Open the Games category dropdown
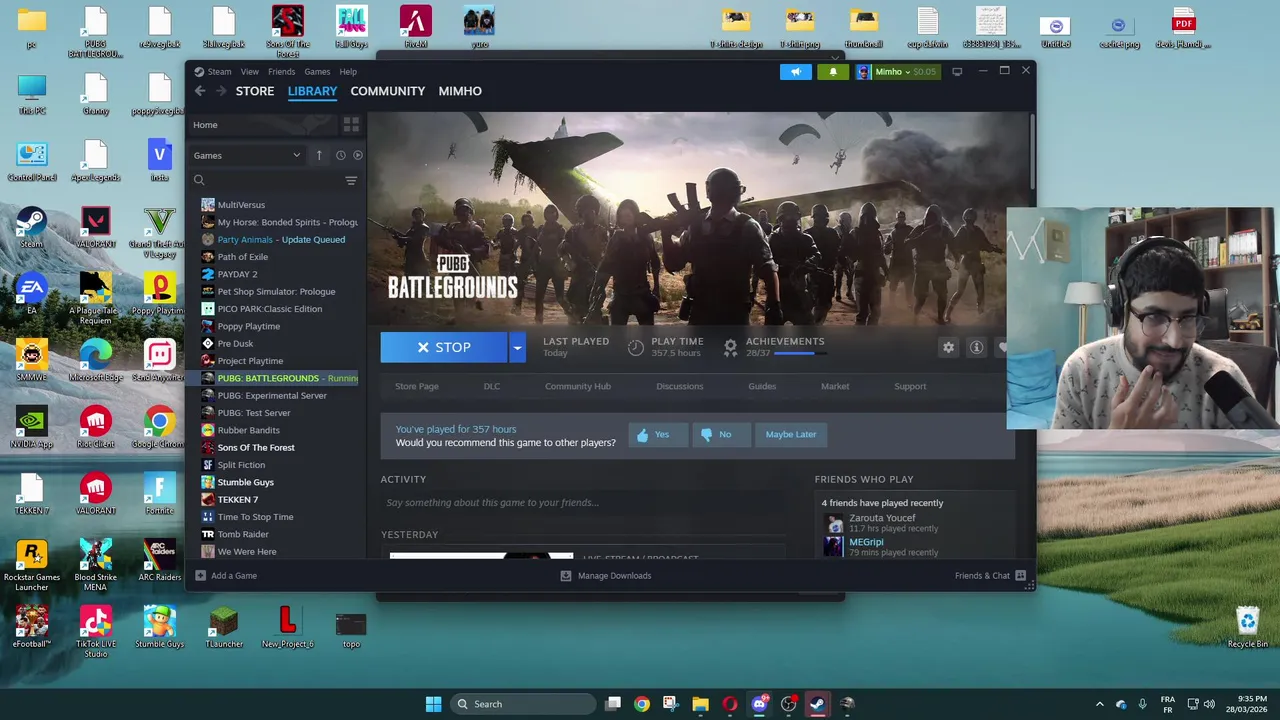The width and height of the screenshot is (1280, 720). click(x=247, y=155)
